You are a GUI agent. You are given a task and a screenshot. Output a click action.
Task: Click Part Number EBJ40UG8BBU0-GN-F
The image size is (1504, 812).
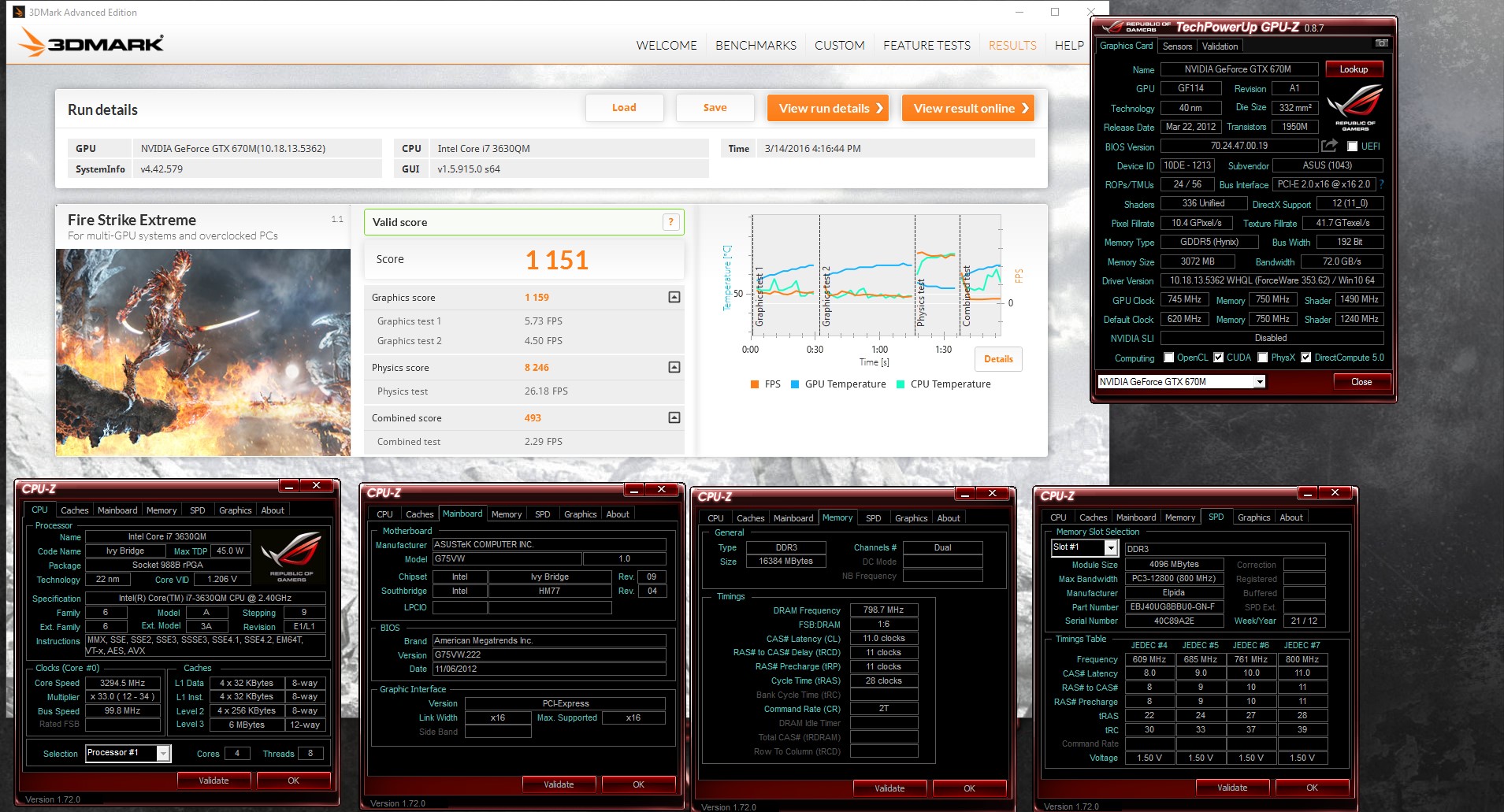[x=1173, y=607]
